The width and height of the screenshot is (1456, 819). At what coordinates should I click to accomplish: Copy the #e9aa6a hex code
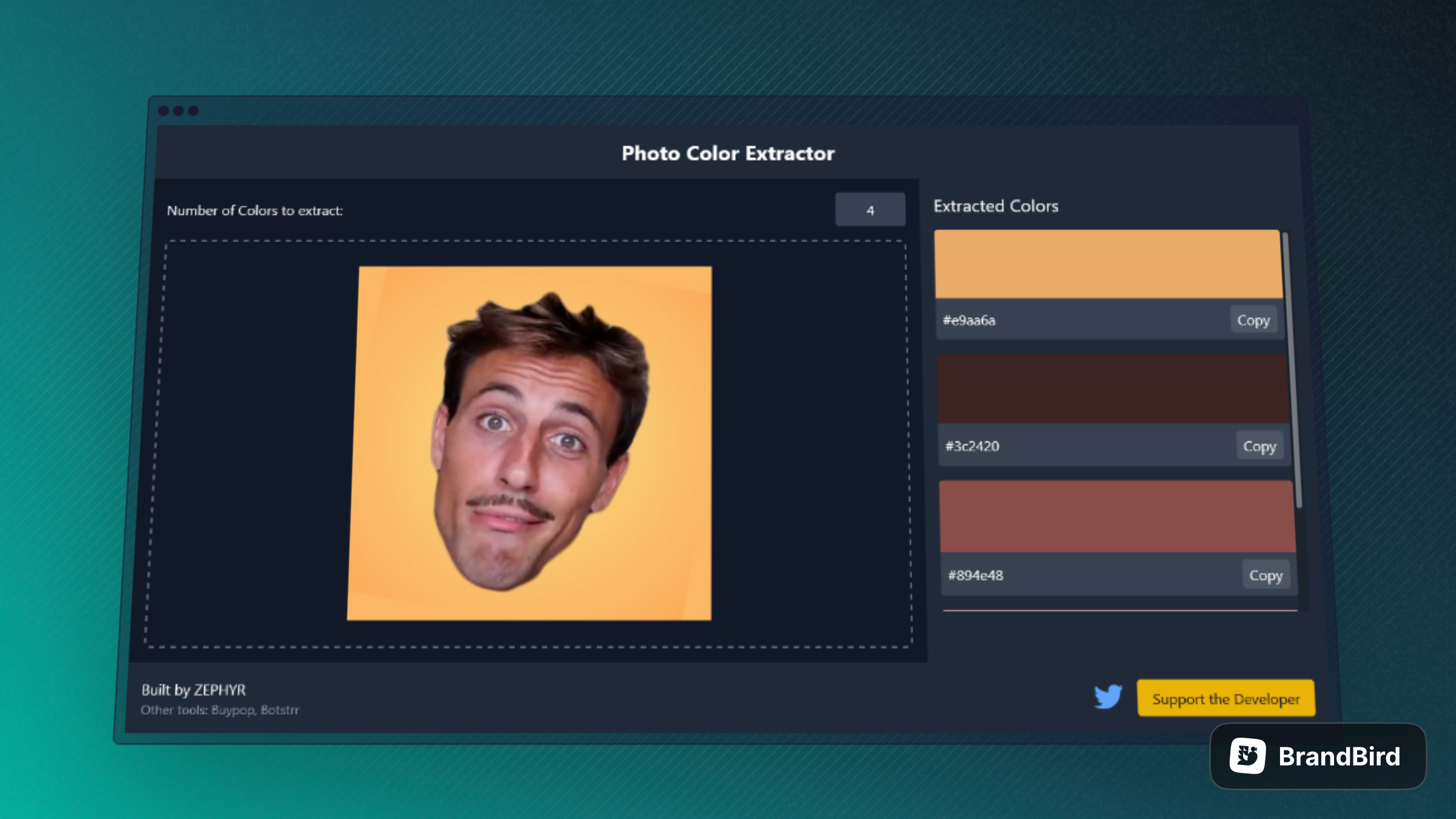pos(1253,320)
